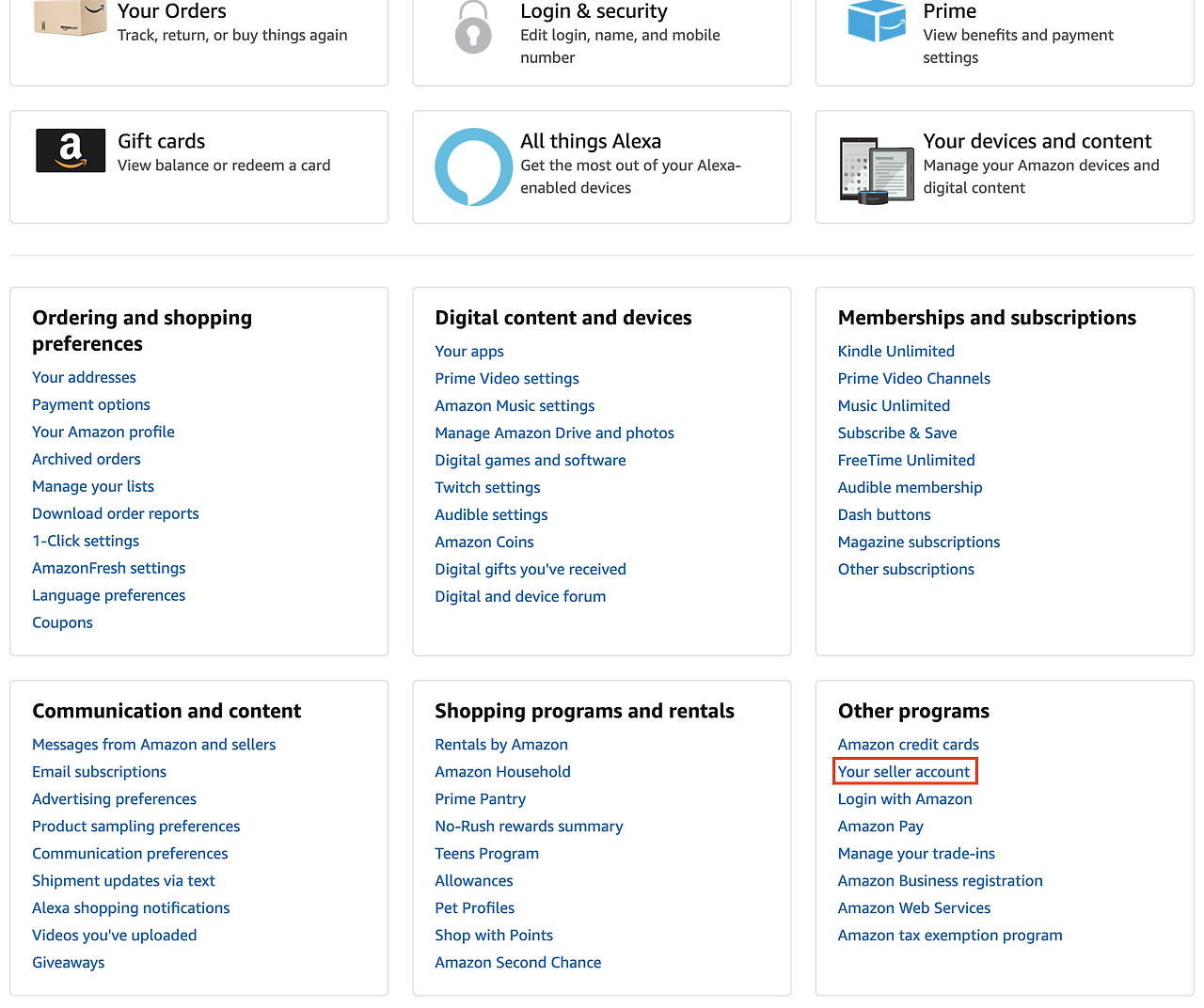
Task: Open Kindle Unlimited membership
Action: (x=896, y=351)
